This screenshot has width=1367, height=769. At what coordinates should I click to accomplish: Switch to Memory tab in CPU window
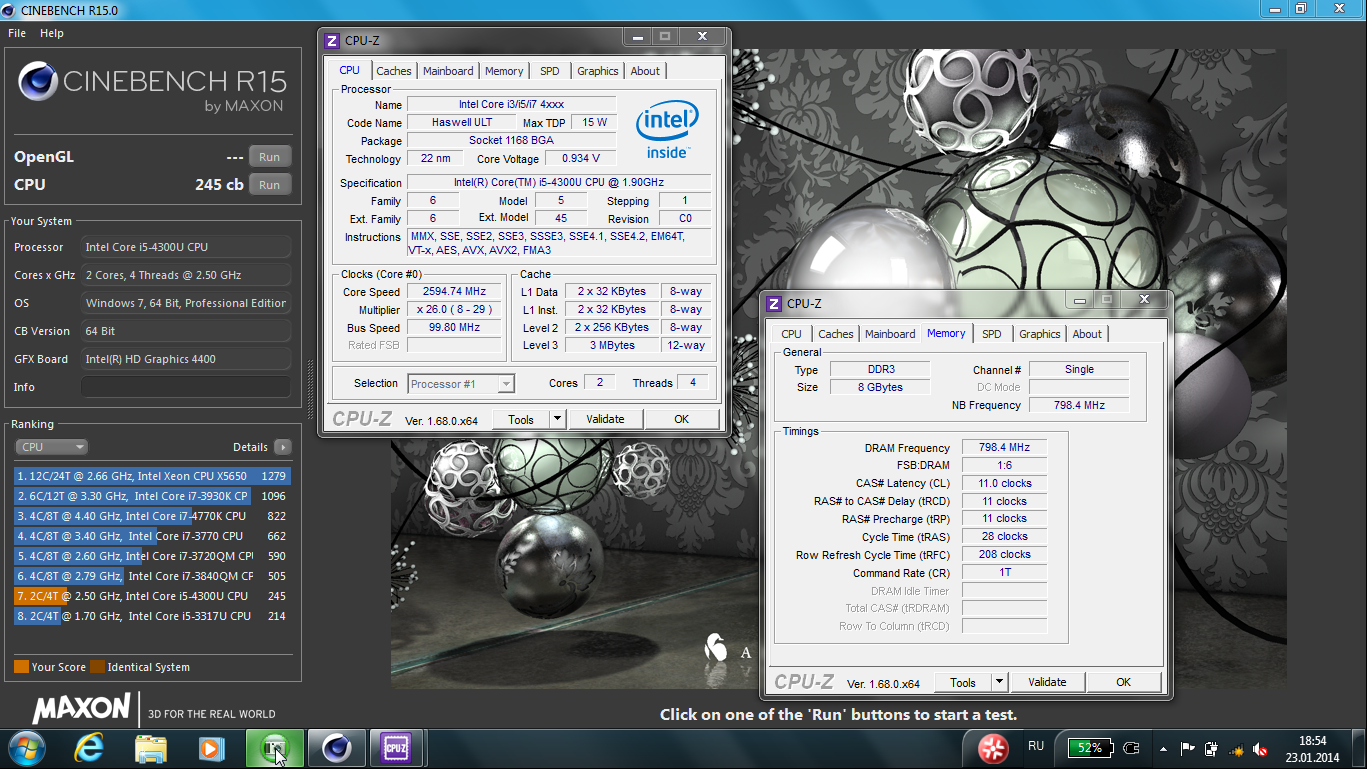click(x=504, y=71)
